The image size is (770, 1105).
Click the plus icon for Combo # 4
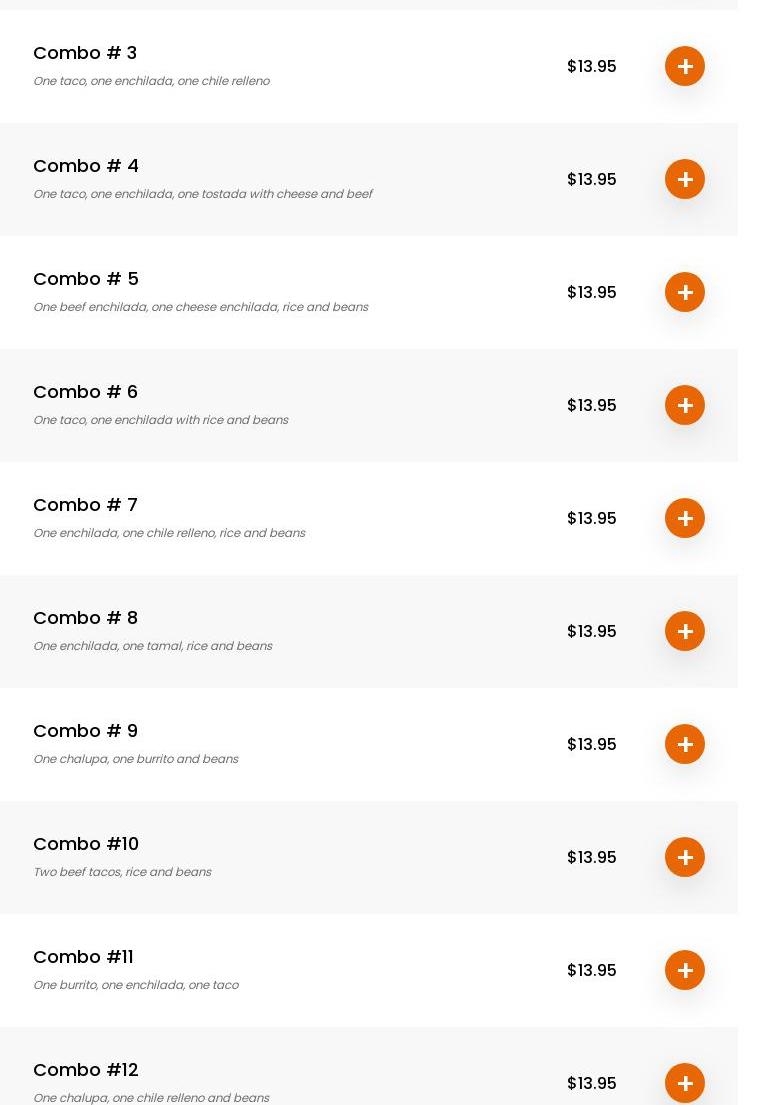click(x=685, y=179)
